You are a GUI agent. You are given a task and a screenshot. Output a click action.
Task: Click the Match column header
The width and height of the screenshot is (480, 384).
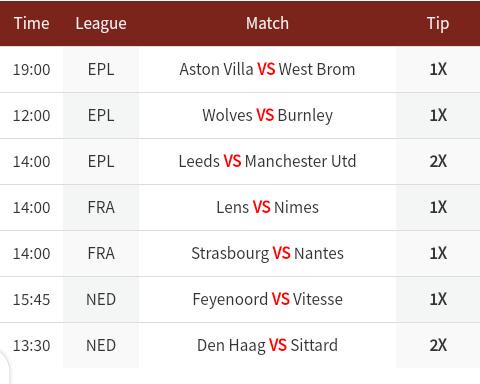coord(267,23)
